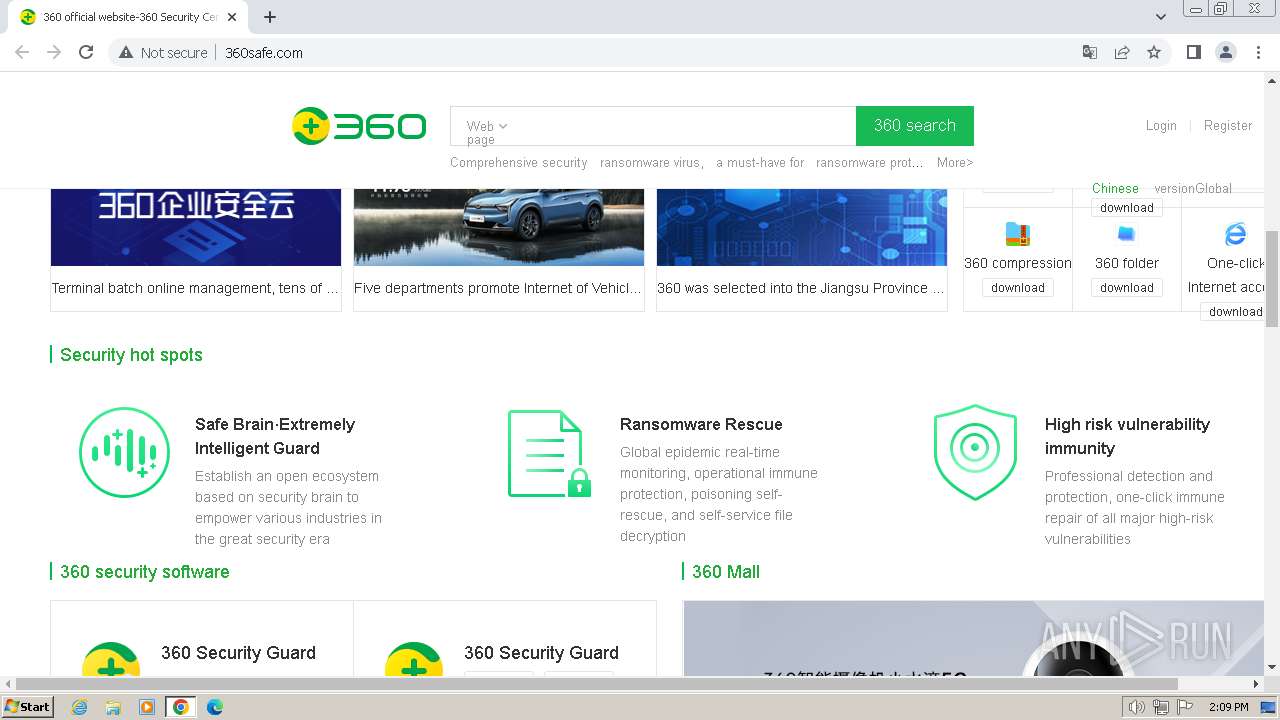The width and height of the screenshot is (1280, 720).
Task: Click the 360 folder icon
Action: pos(1126,234)
